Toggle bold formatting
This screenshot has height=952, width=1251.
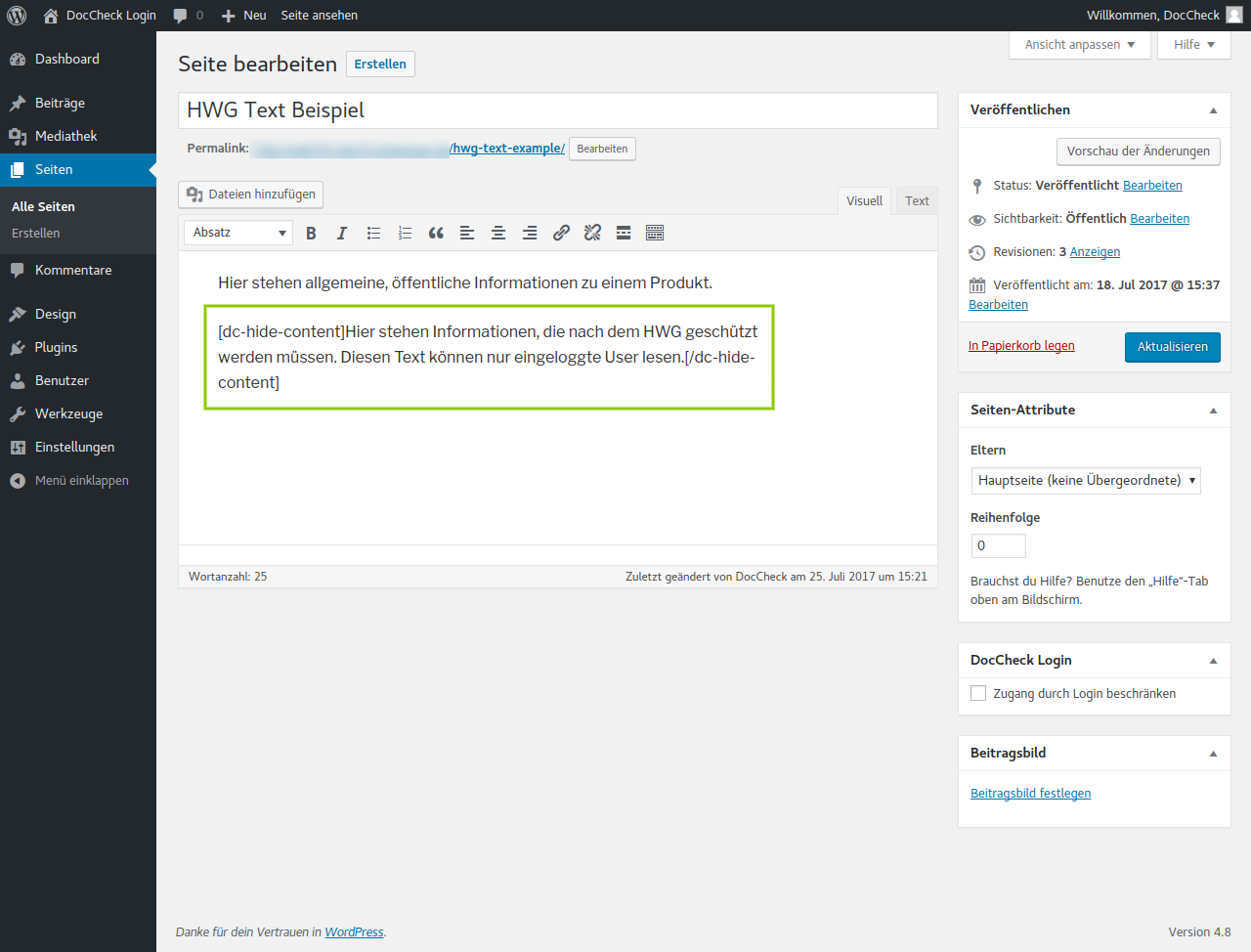tap(311, 233)
